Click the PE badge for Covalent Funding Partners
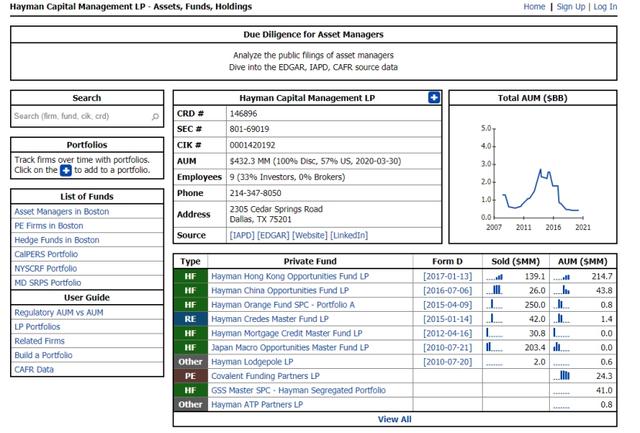This screenshot has height=433, width=640. pos(191,376)
